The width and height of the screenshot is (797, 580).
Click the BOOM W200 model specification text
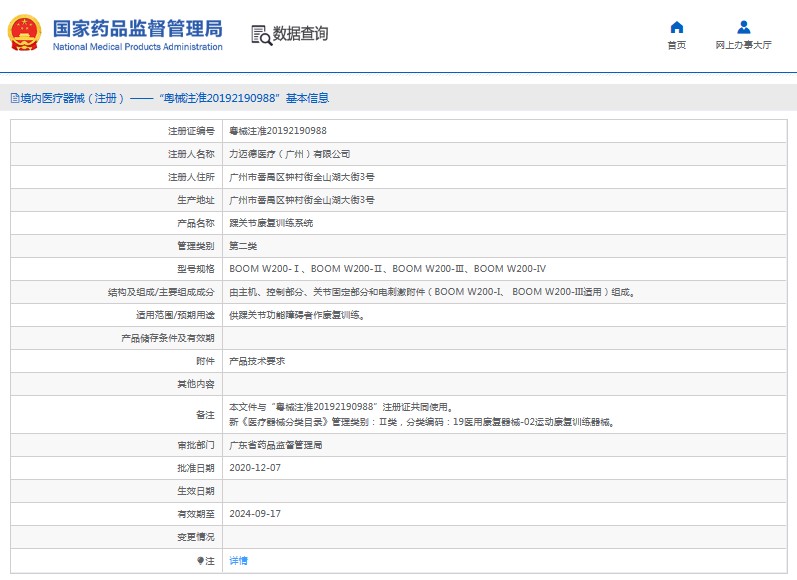tap(387, 269)
